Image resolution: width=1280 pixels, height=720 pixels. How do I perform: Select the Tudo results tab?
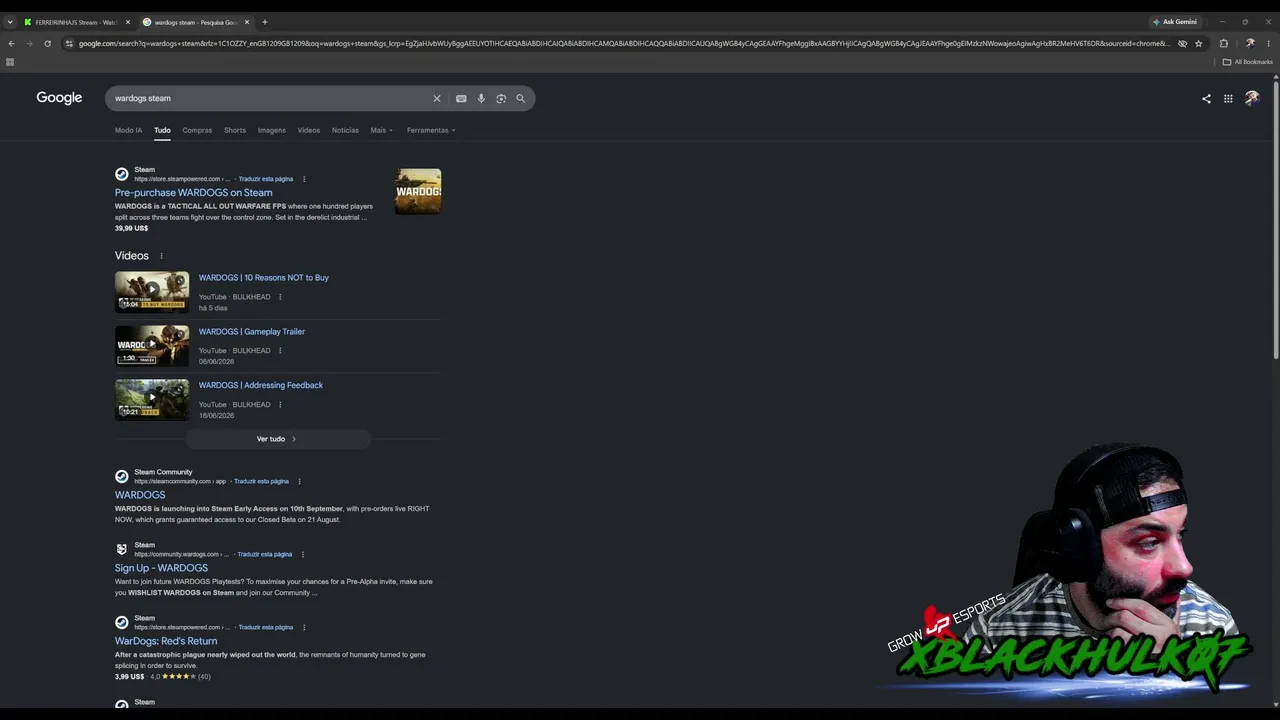(162, 130)
